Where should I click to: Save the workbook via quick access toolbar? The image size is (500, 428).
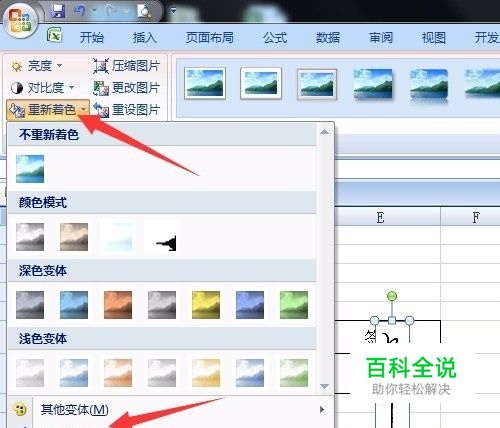pos(58,11)
